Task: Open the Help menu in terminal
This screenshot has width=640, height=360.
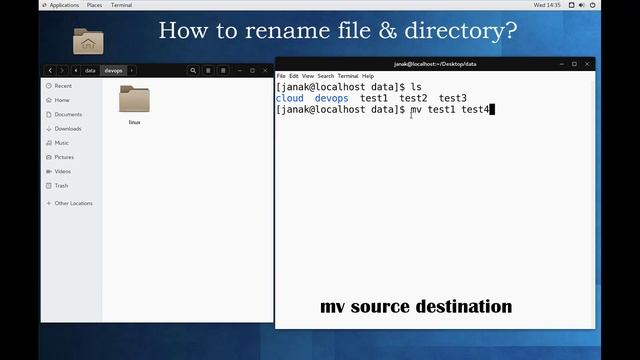Action: point(368,76)
